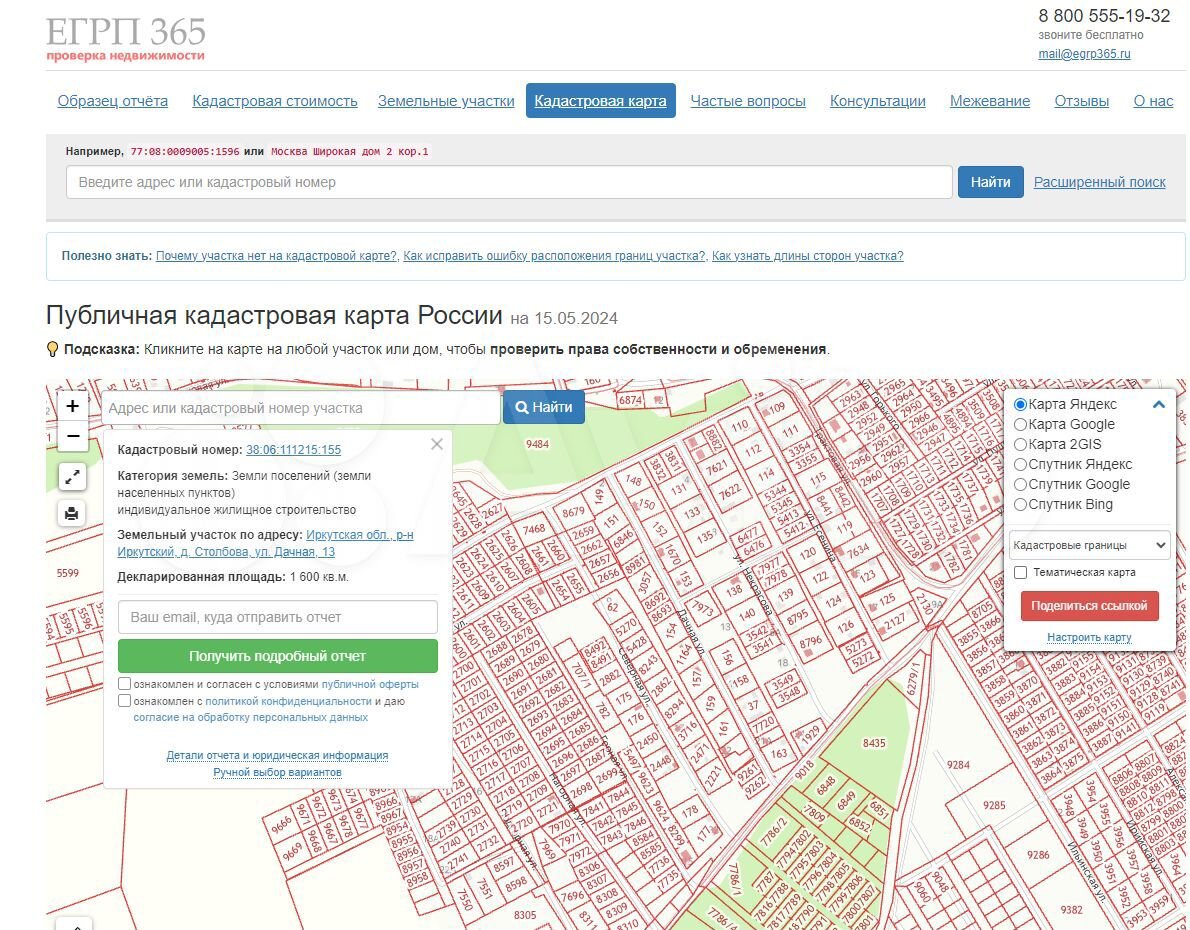Open Кадастровые границы dropdown
The height and width of the screenshot is (930, 1190).
pos(1089,545)
